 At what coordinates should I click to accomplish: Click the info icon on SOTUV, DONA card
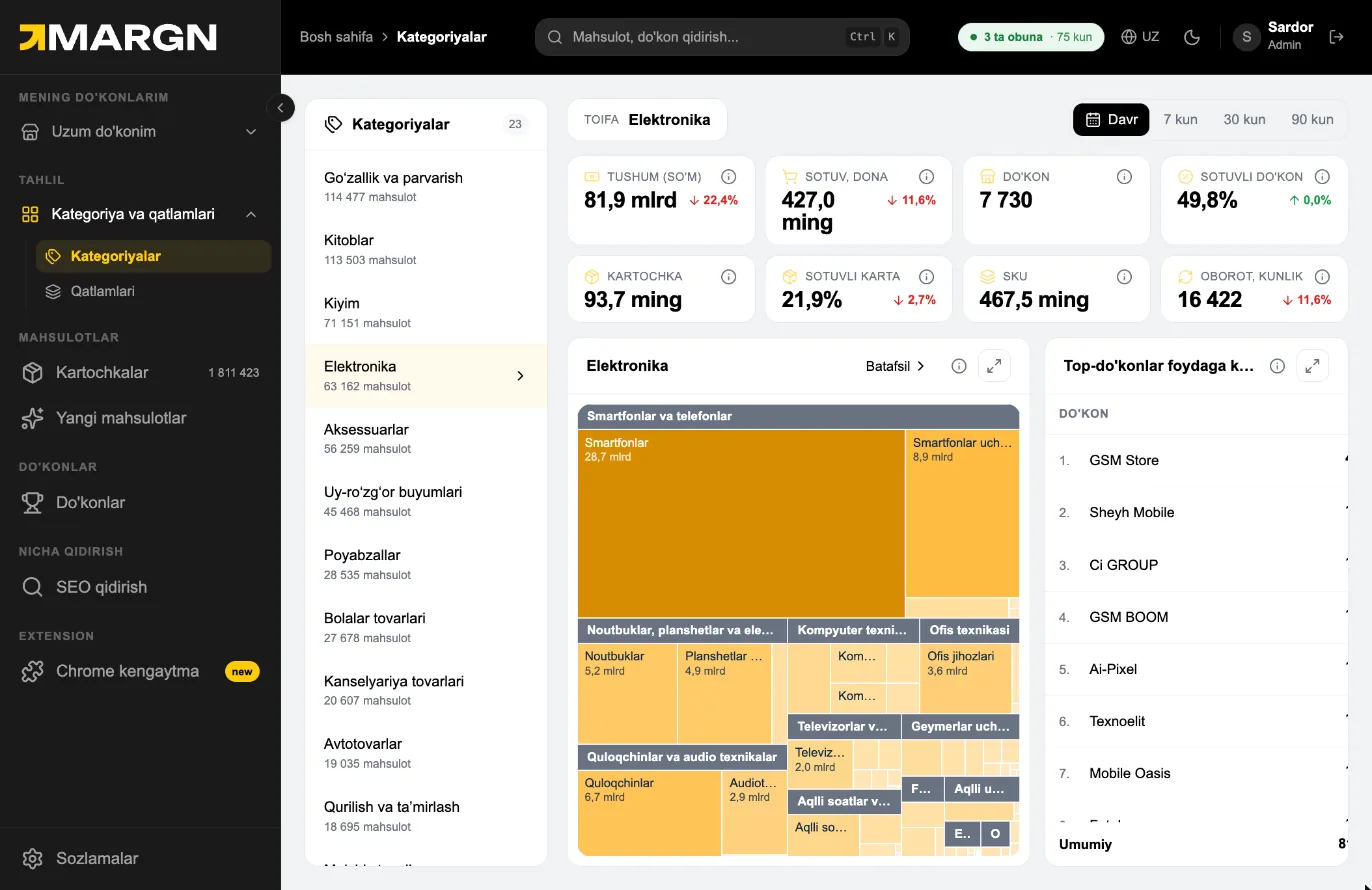click(x=927, y=176)
